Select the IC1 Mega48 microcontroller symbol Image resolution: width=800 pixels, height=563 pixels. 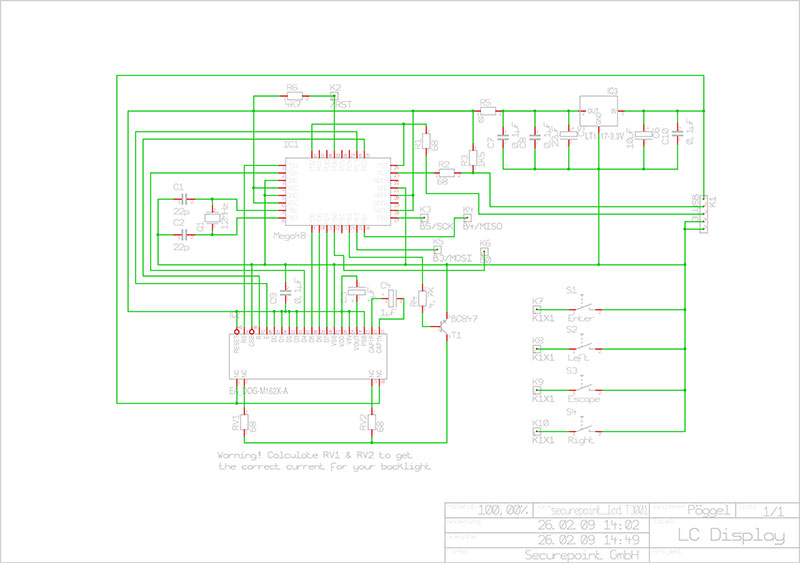tap(338, 191)
